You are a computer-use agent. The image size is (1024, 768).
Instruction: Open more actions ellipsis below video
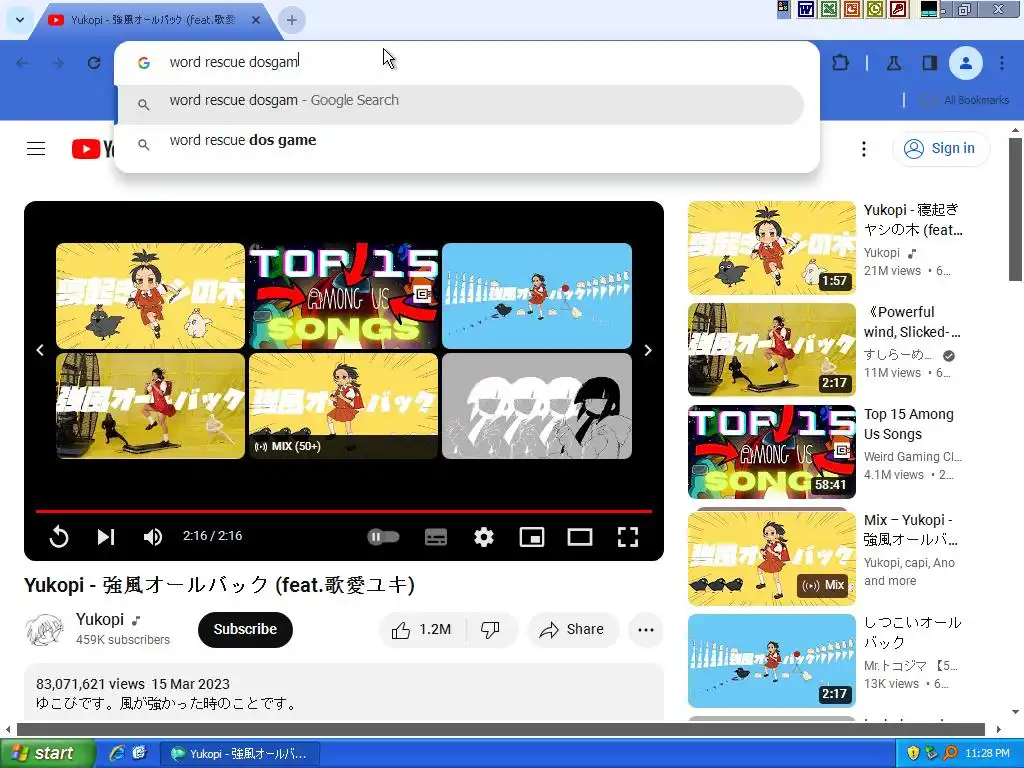coord(646,630)
